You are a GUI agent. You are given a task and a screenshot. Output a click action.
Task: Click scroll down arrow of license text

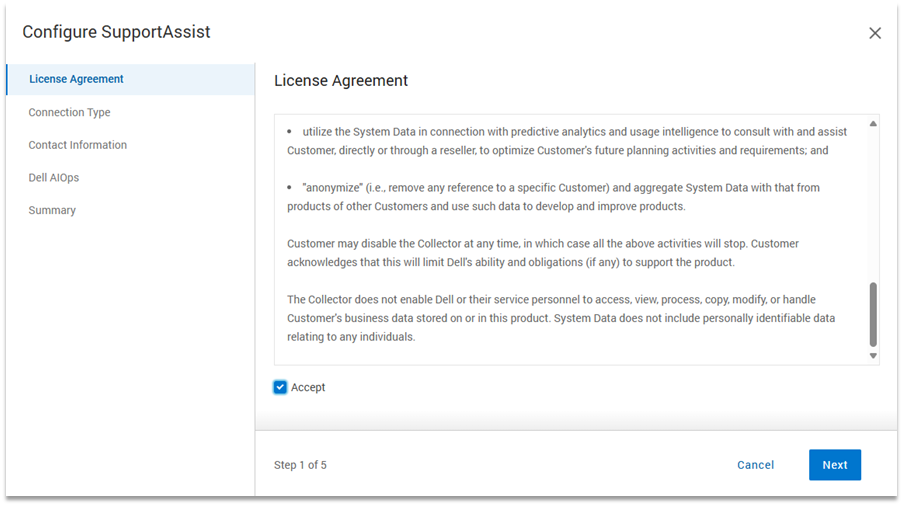[873, 356]
